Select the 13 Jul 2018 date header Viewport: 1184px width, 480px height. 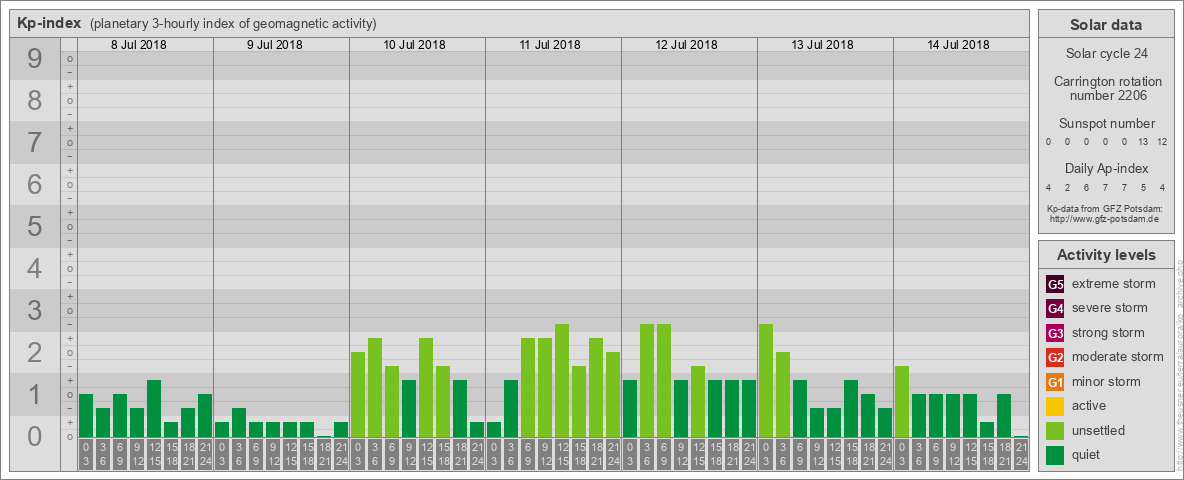click(x=822, y=45)
